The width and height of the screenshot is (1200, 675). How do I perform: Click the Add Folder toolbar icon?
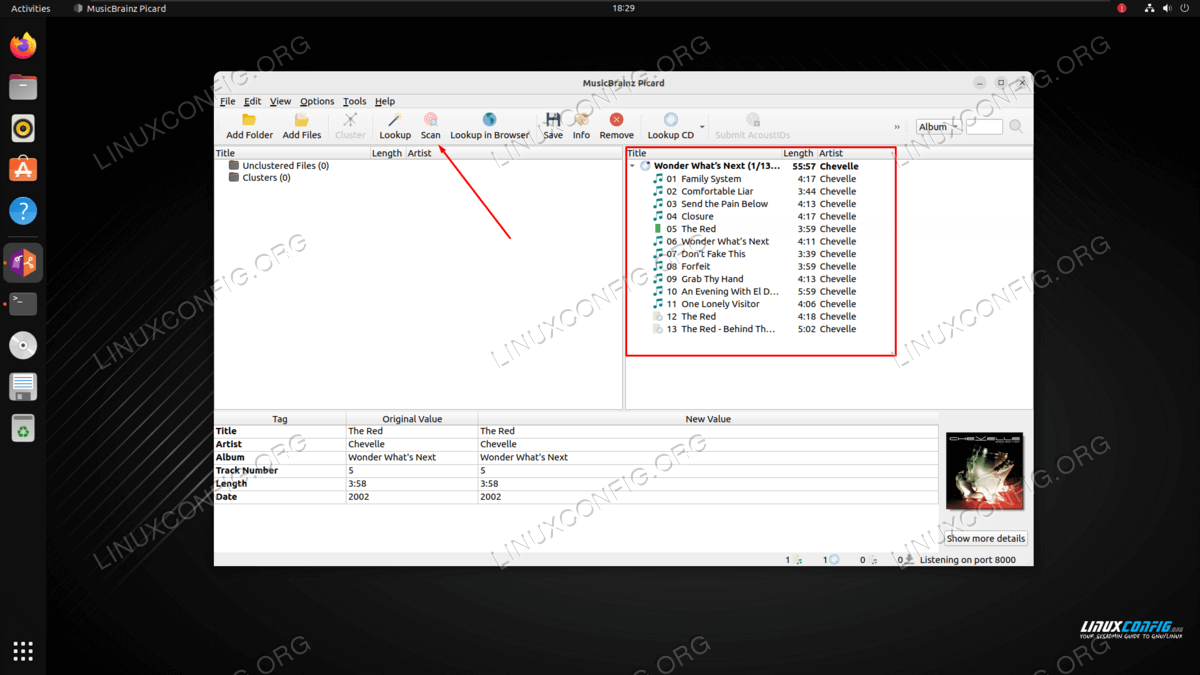pyautogui.click(x=249, y=120)
